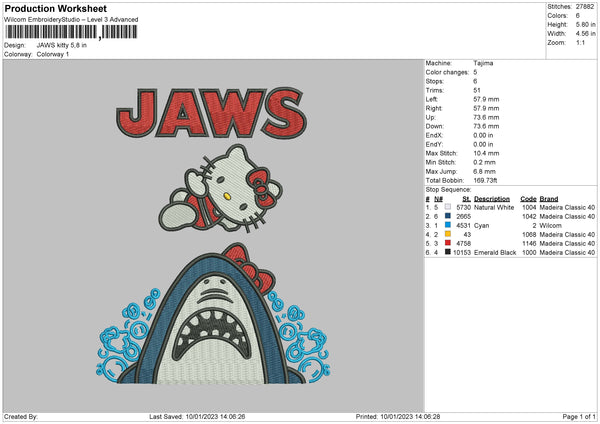Select the Max Jump value "6.8 mm"

point(484,171)
